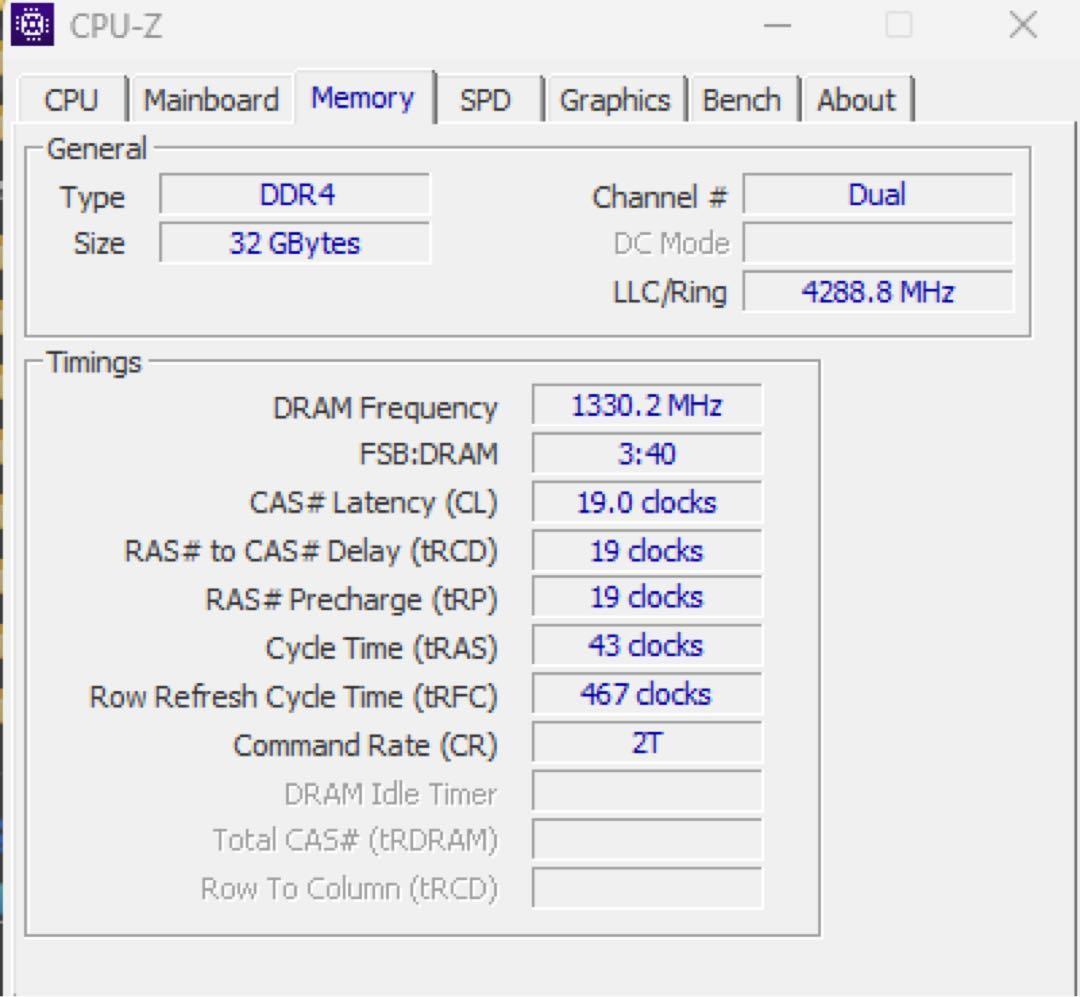Screen dimensions: 1080x997
Task: Click the CAS# Latency 19.0 clocks field
Action: point(647,501)
